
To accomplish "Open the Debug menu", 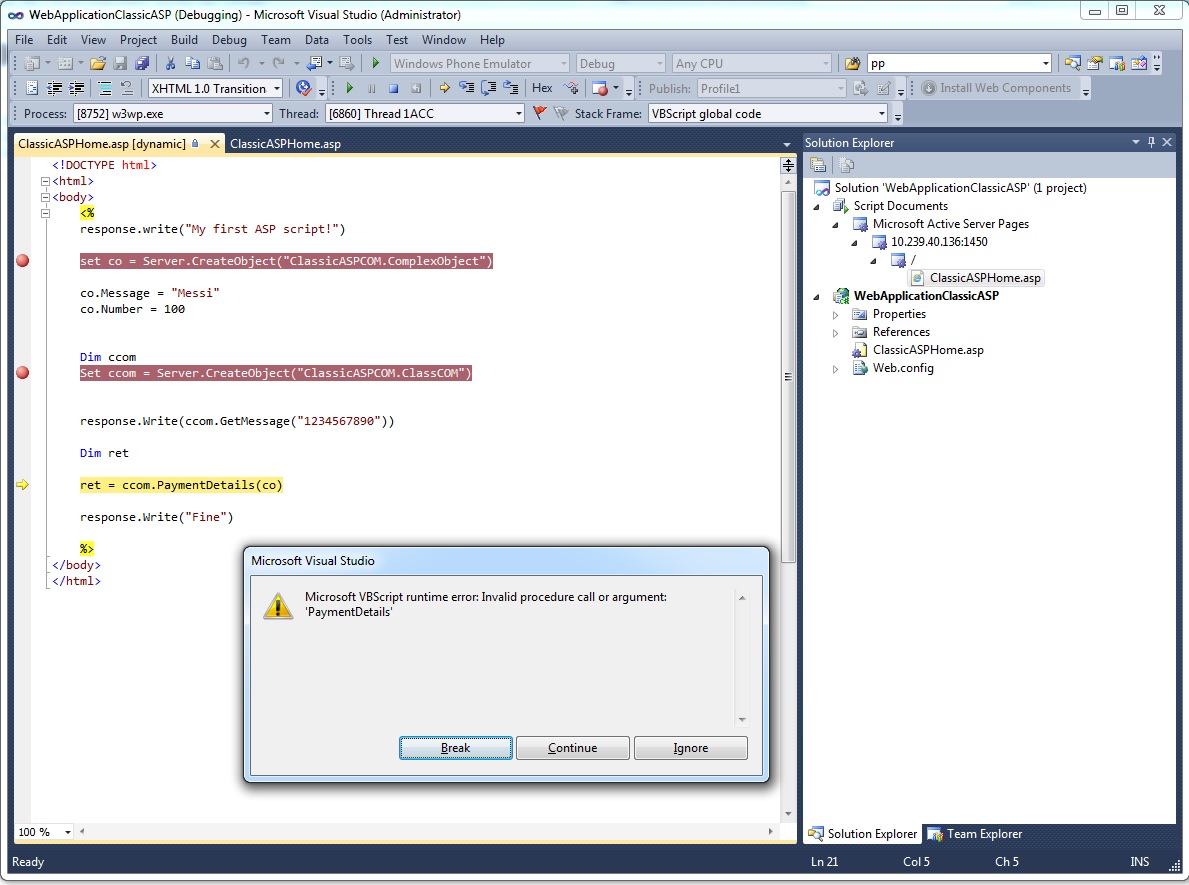I will [229, 39].
